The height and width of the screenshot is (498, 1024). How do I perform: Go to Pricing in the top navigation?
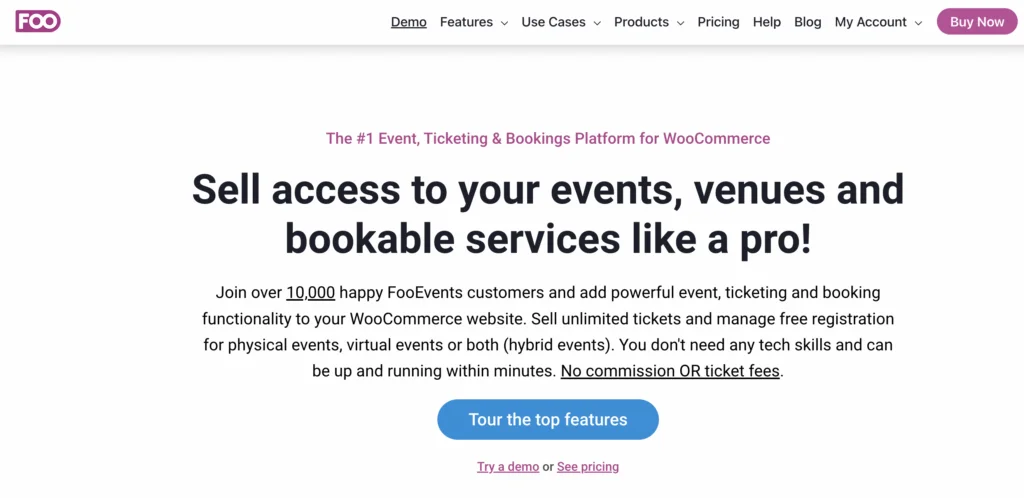click(718, 22)
